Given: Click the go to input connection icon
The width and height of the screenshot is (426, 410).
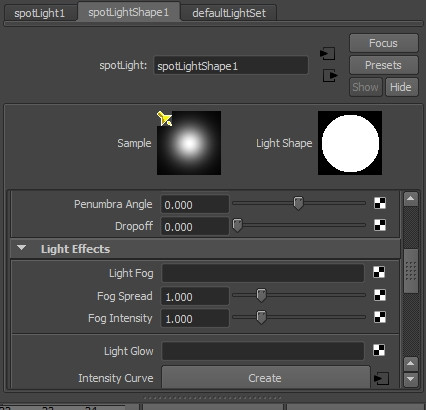Looking at the screenshot, I should 327,53.
